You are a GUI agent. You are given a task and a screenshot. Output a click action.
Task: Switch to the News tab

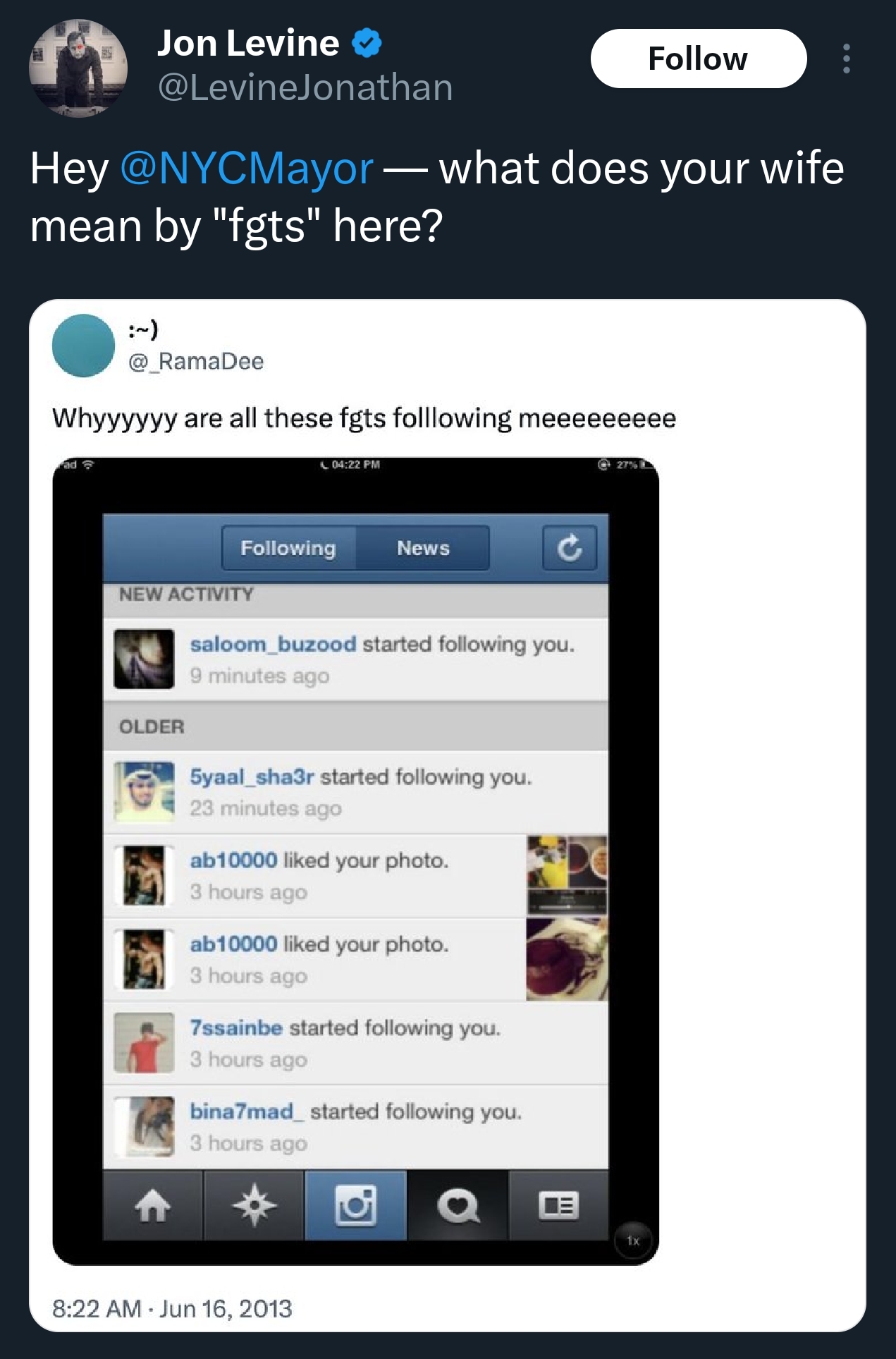pyautogui.click(x=423, y=548)
